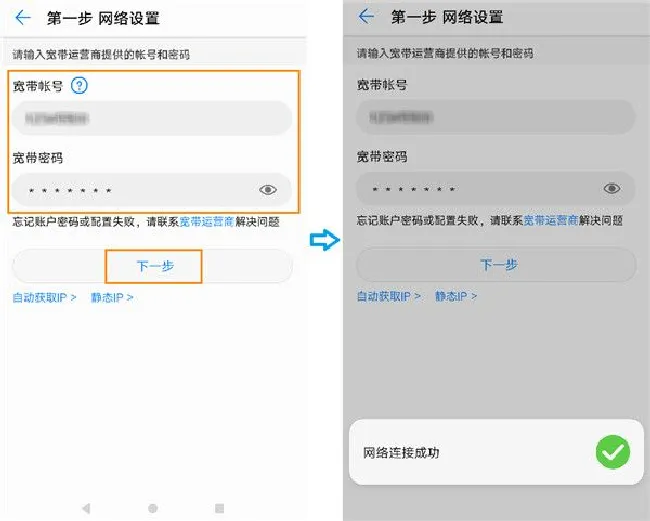Click the 宽带密码 input field in left screen
Image resolution: width=650 pixels, height=521 pixels.
click(x=152, y=190)
